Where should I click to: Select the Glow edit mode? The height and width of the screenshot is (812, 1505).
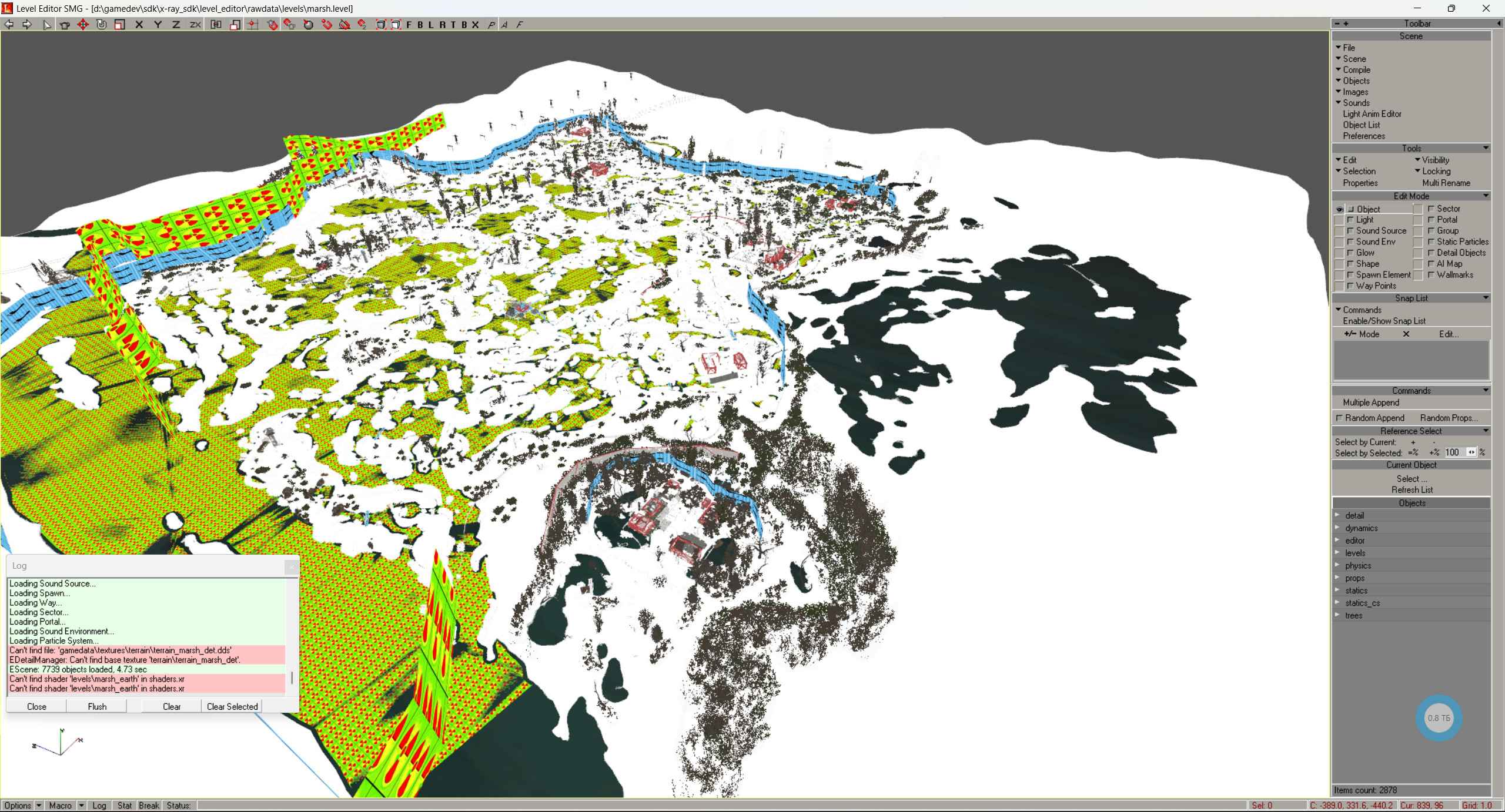click(1360, 253)
